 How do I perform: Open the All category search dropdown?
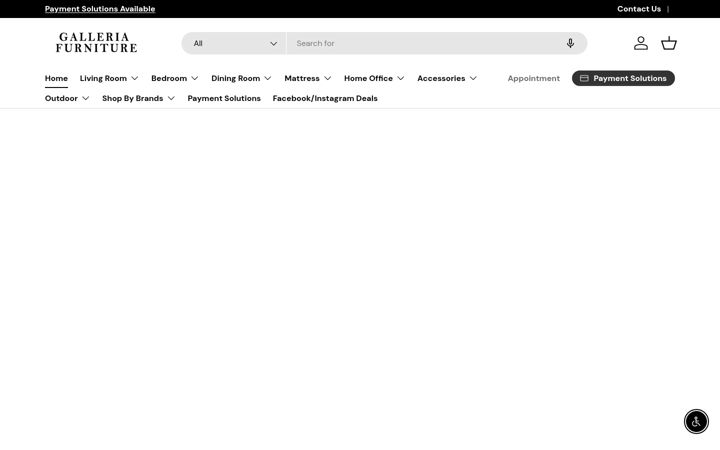234,43
